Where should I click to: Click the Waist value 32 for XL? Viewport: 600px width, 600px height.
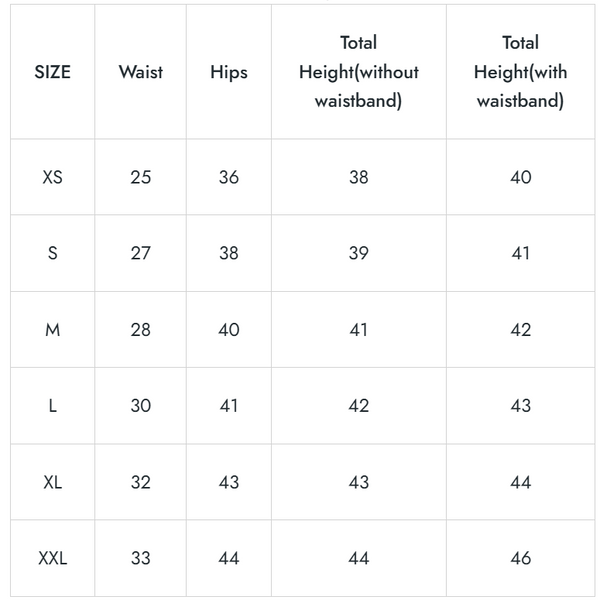(140, 482)
